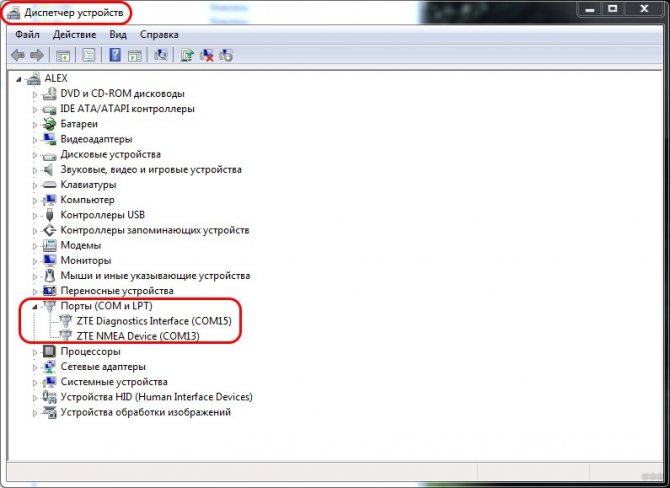The width and height of the screenshot is (670, 488).
Task: Click the Update driver software icon
Action: [187, 55]
